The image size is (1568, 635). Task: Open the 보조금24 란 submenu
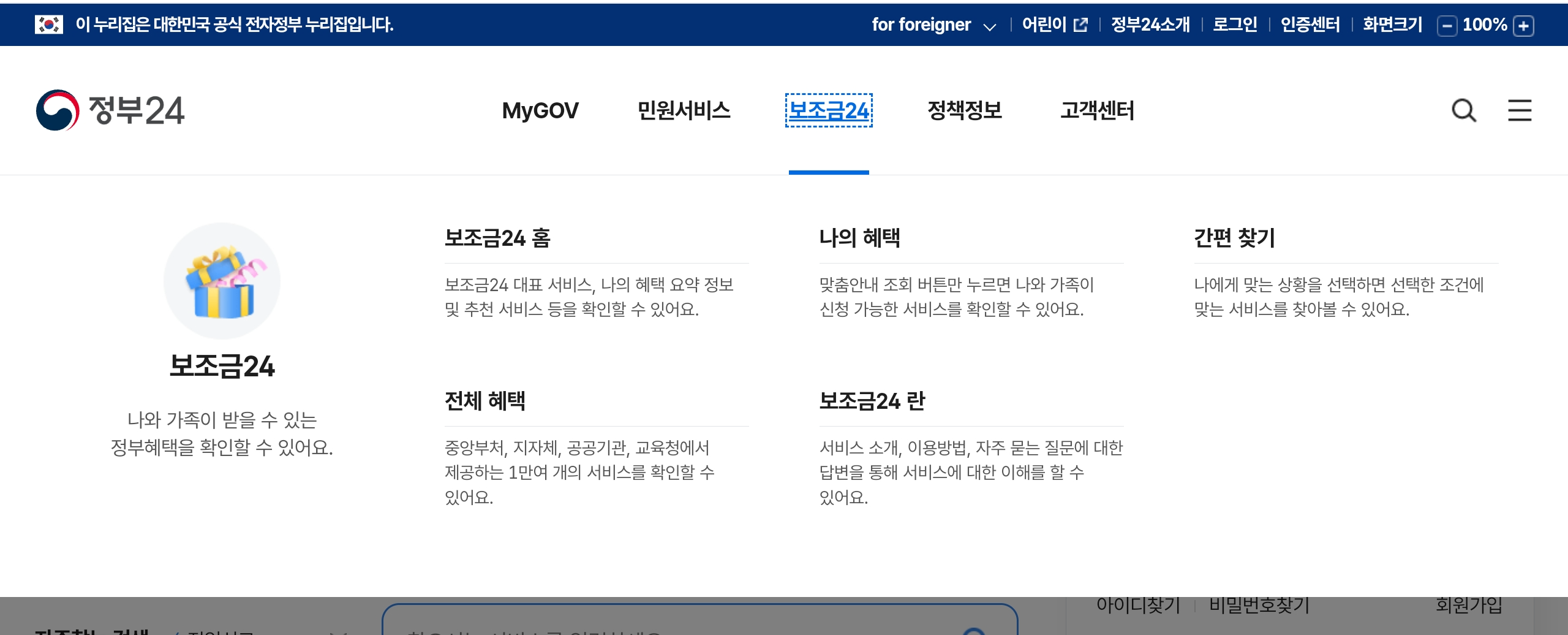[872, 401]
